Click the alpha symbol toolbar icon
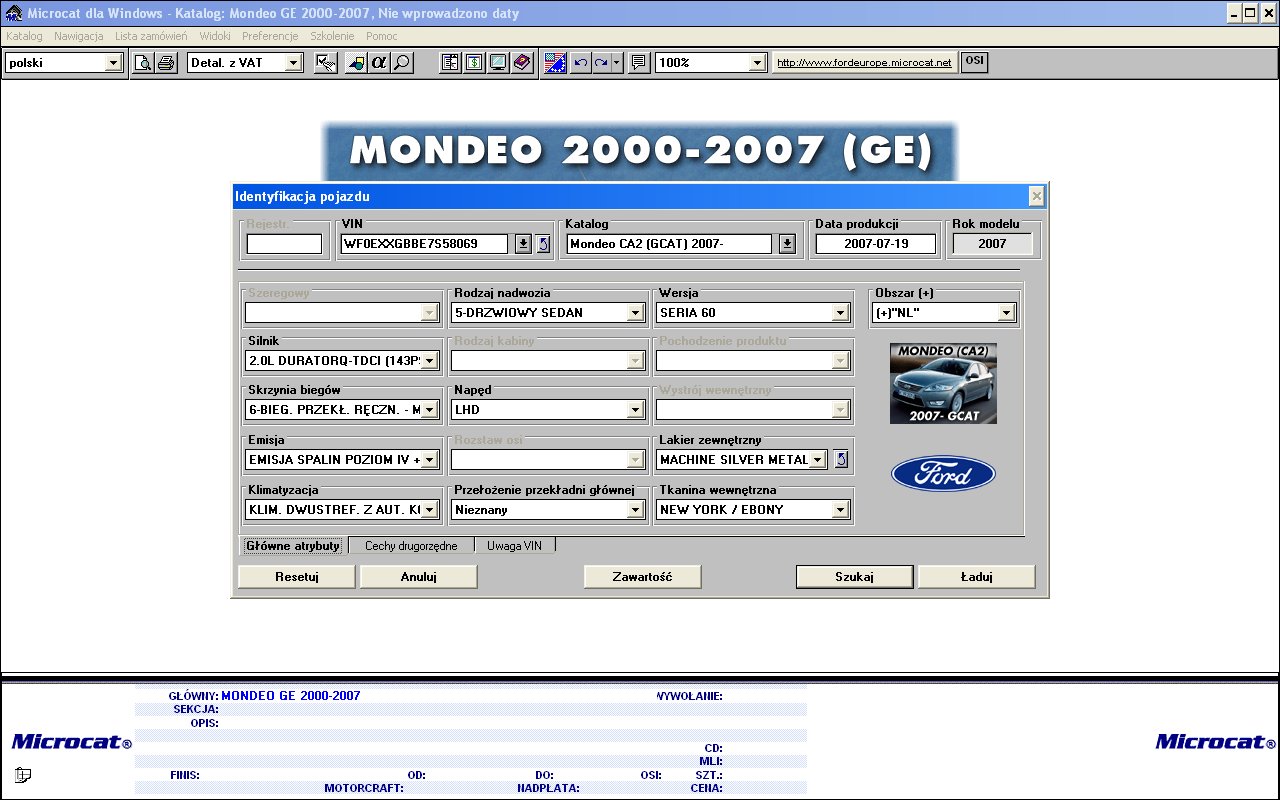The image size is (1280, 800). (379, 63)
